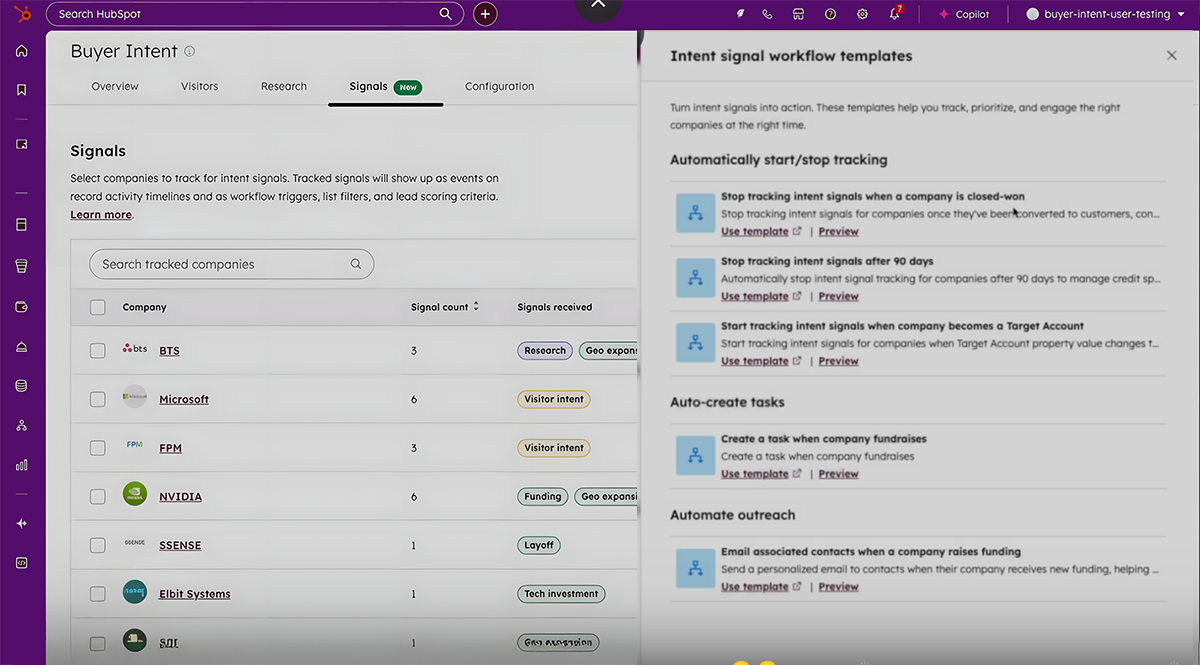Tick the checkbox beside NVIDIA
The height and width of the screenshot is (665, 1200).
[x=97, y=496]
